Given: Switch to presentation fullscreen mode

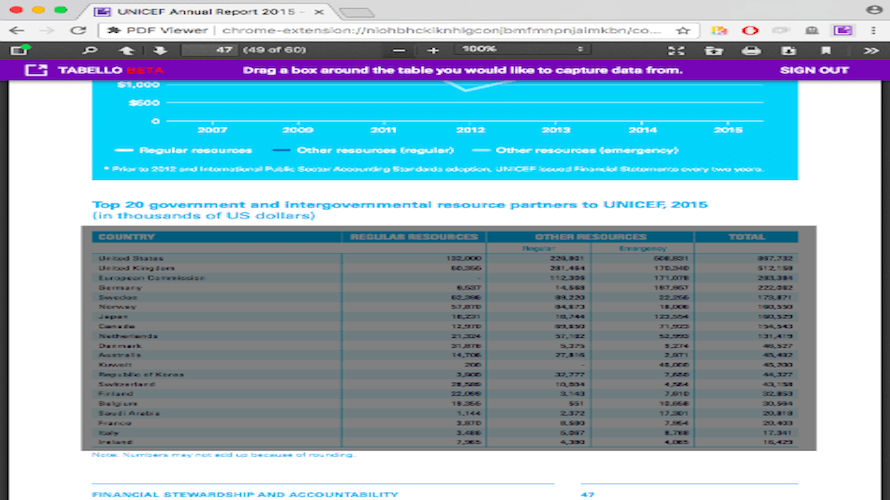Looking at the screenshot, I should pyautogui.click(x=675, y=51).
